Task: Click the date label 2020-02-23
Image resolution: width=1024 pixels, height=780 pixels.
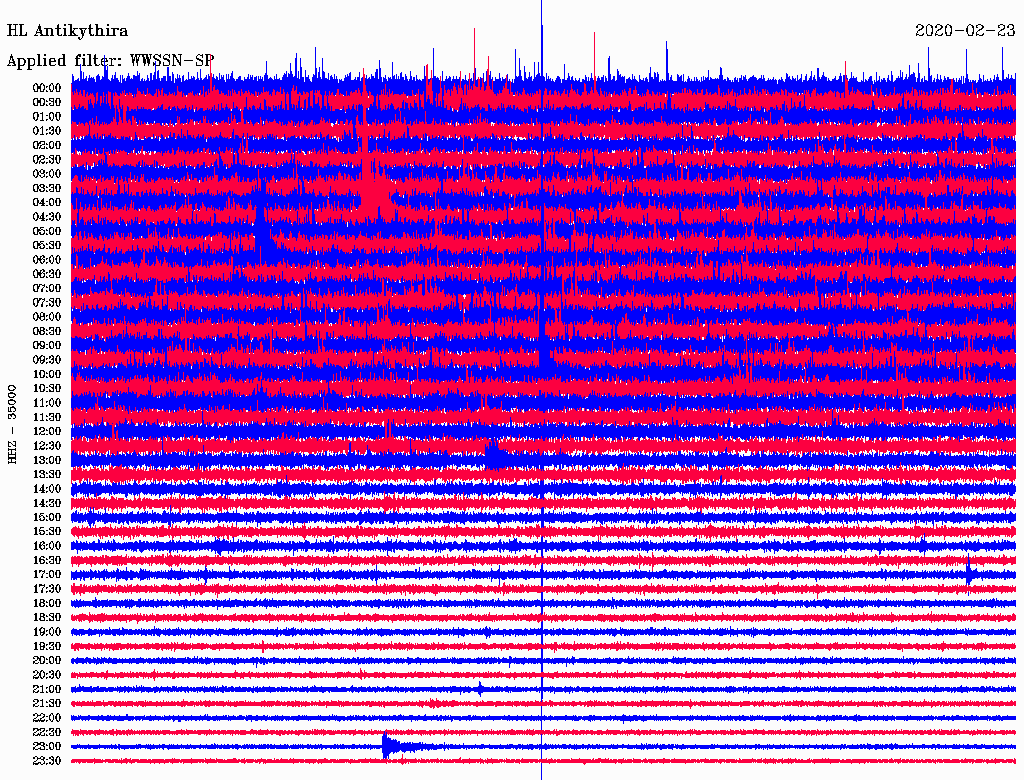Action: (x=965, y=30)
